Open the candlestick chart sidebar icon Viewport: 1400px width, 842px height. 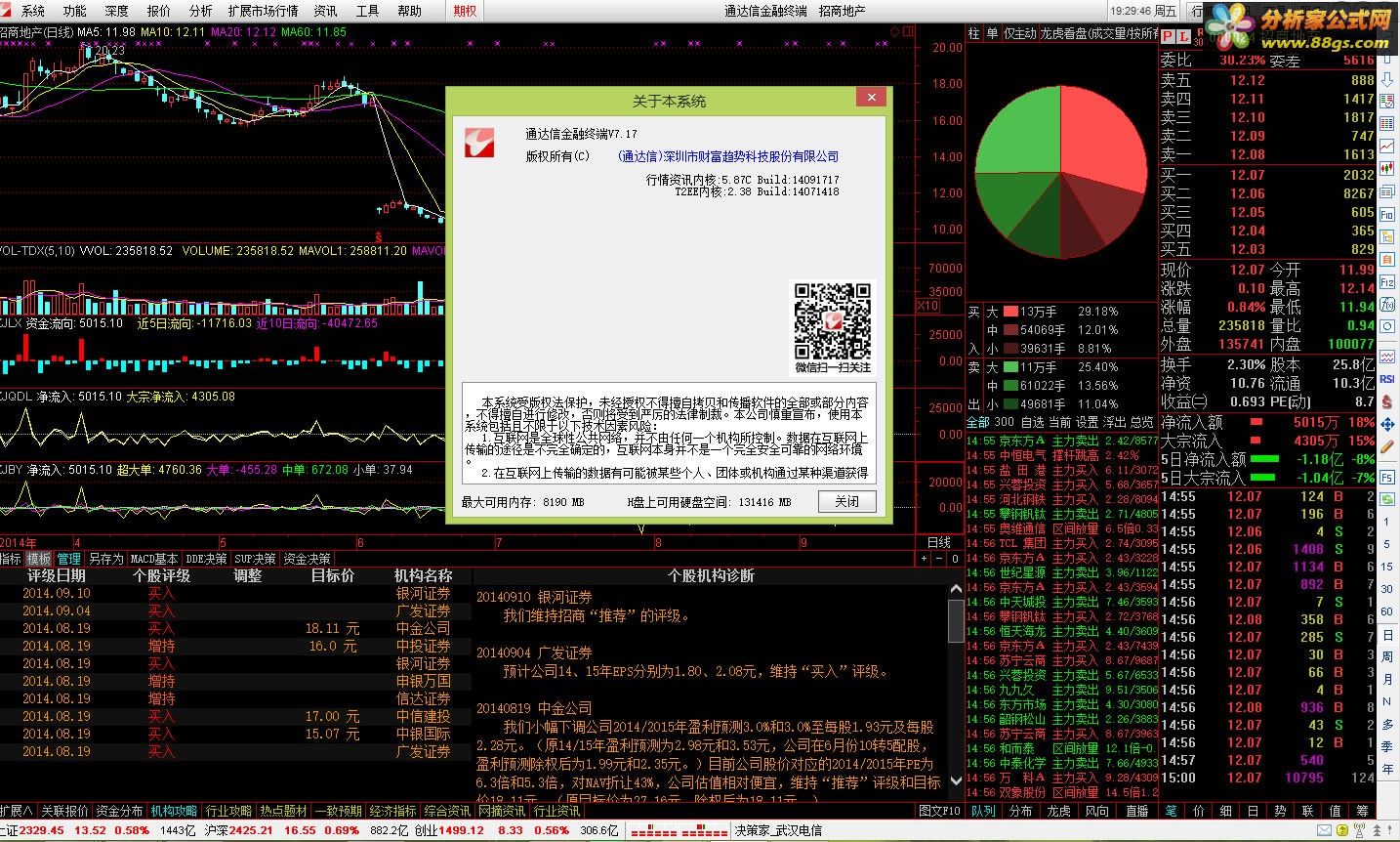pyautogui.click(x=1387, y=168)
